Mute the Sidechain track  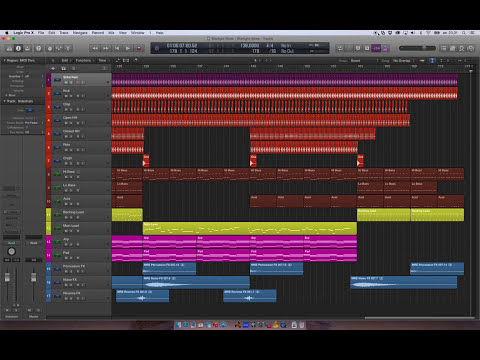point(66,82)
